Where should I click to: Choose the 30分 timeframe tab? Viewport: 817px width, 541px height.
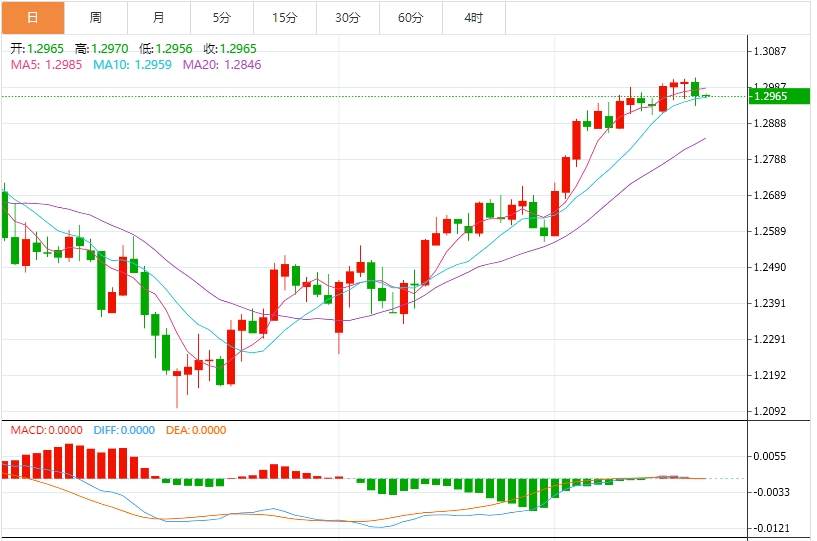[x=348, y=17]
